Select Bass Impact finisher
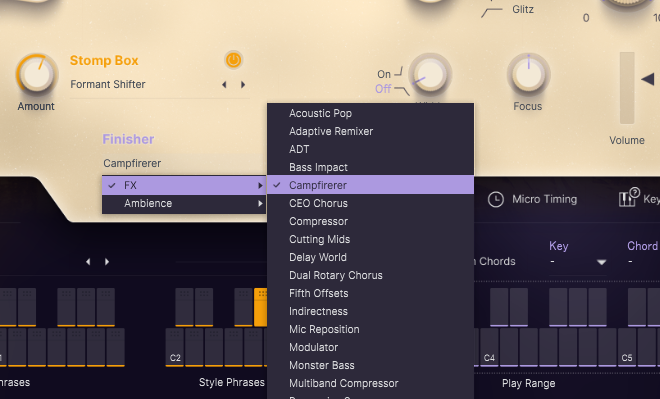The image size is (660, 399). click(370, 168)
